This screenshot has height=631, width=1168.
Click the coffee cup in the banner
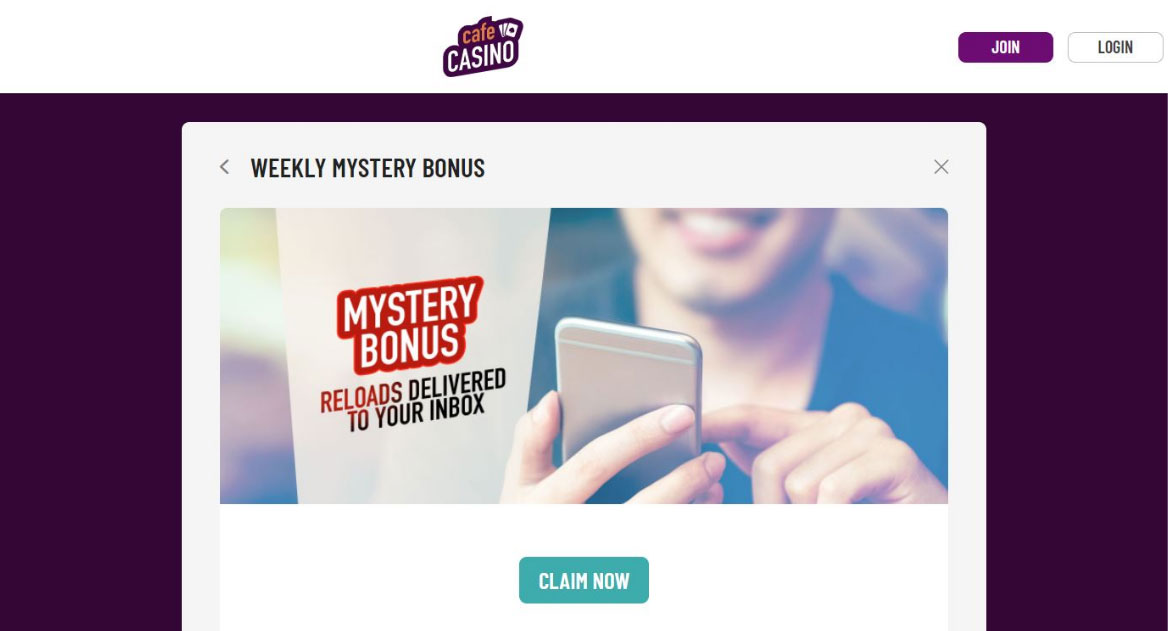(406, 355)
